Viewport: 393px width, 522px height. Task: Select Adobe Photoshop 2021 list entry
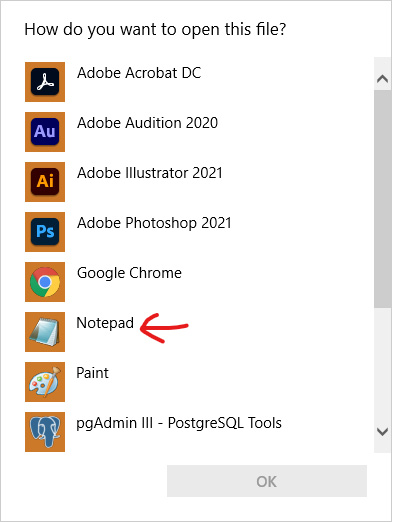click(154, 223)
